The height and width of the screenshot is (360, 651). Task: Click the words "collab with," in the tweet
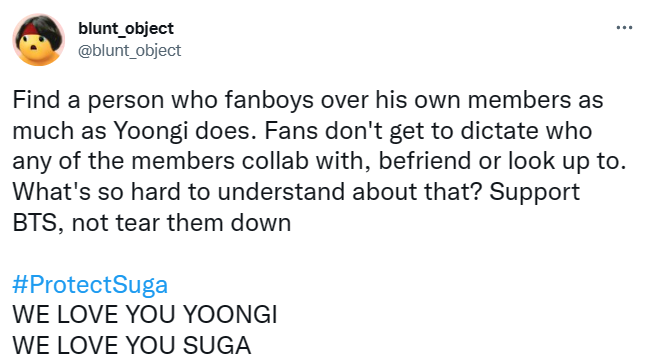point(306,161)
